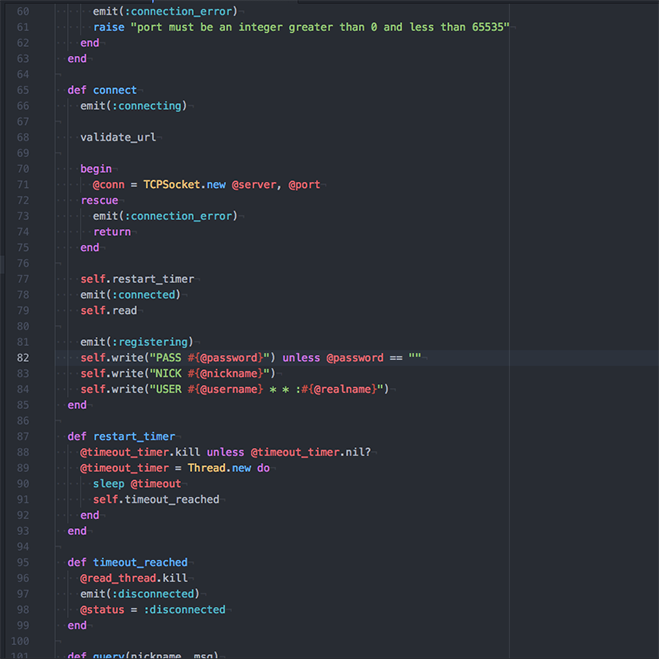The image size is (659, 659).
Task: Click the 'self.read' call
Action: [x=108, y=311]
